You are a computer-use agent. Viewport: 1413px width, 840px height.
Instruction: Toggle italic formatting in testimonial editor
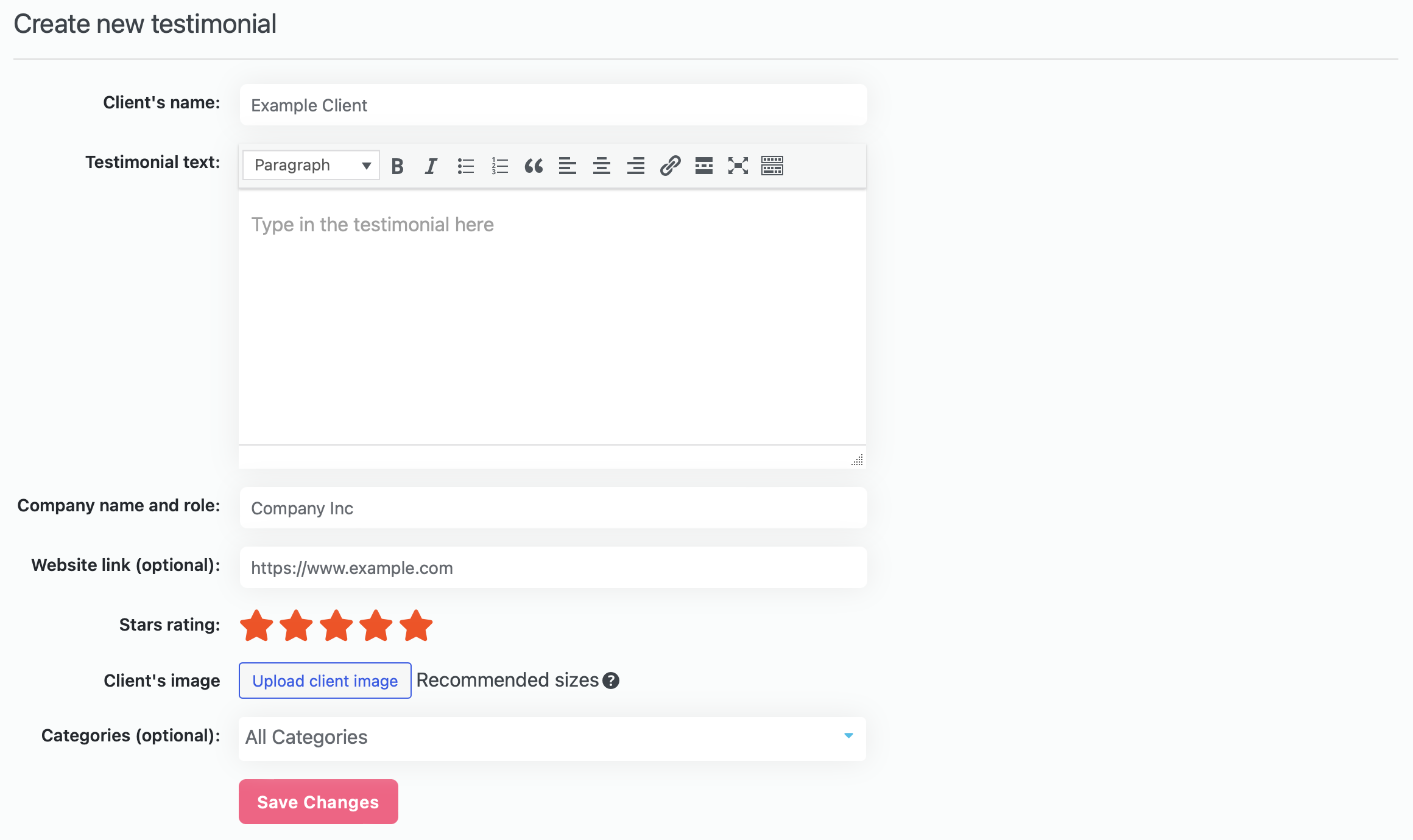pyautogui.click(x=431, y=166)
